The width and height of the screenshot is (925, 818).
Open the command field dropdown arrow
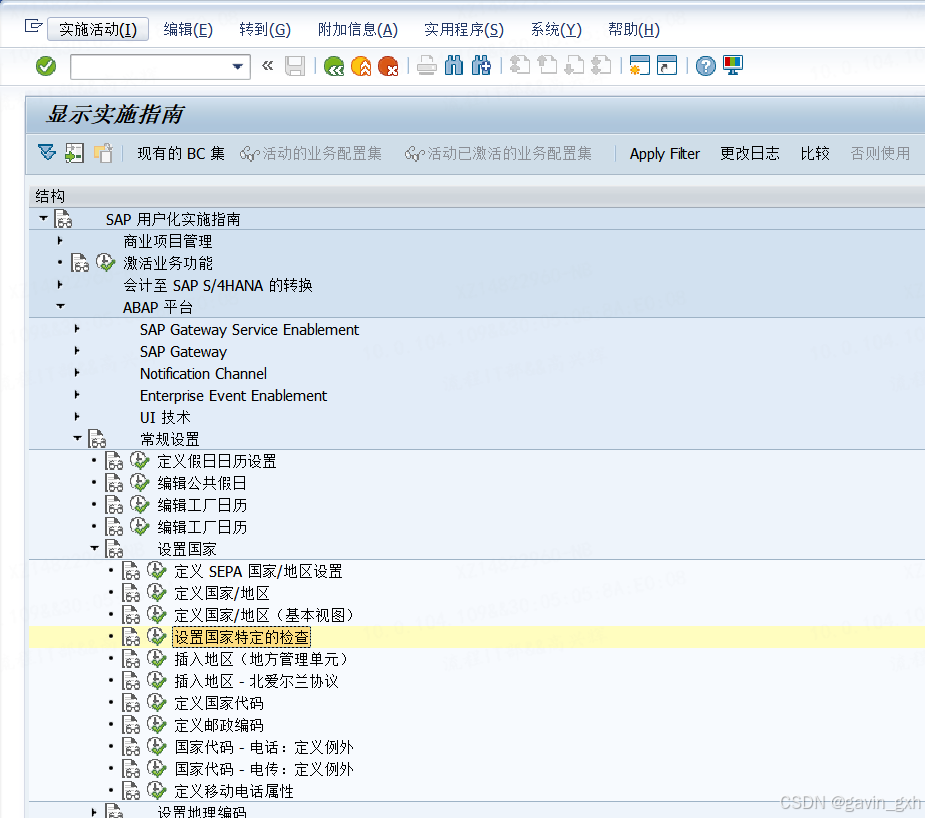tap(240, 65)
